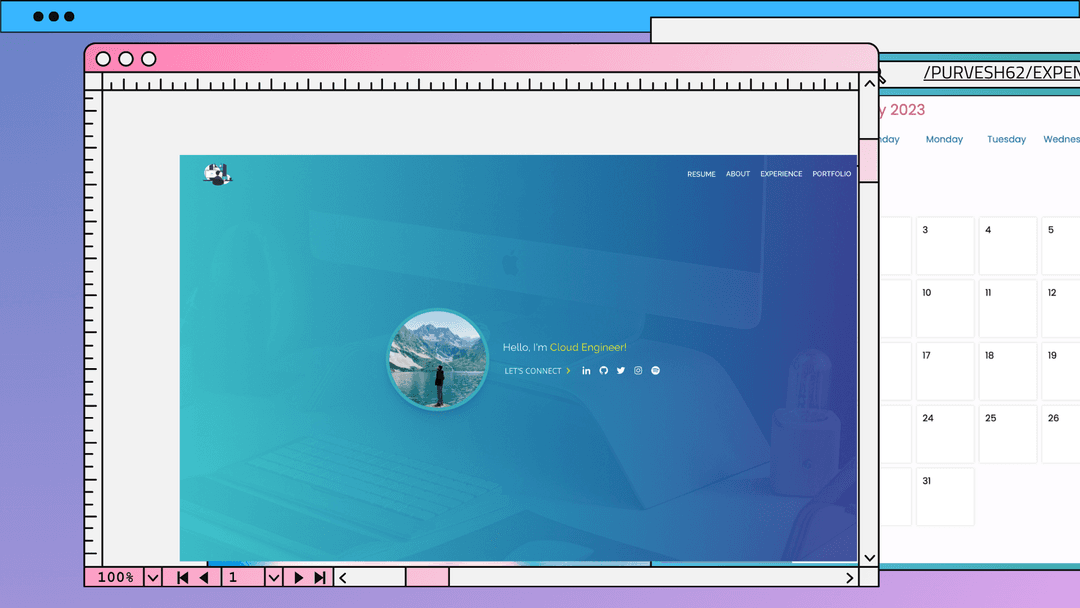Jump to first page arrow
This screenshot has height=608, width=1080.
(x=183, y=577)
